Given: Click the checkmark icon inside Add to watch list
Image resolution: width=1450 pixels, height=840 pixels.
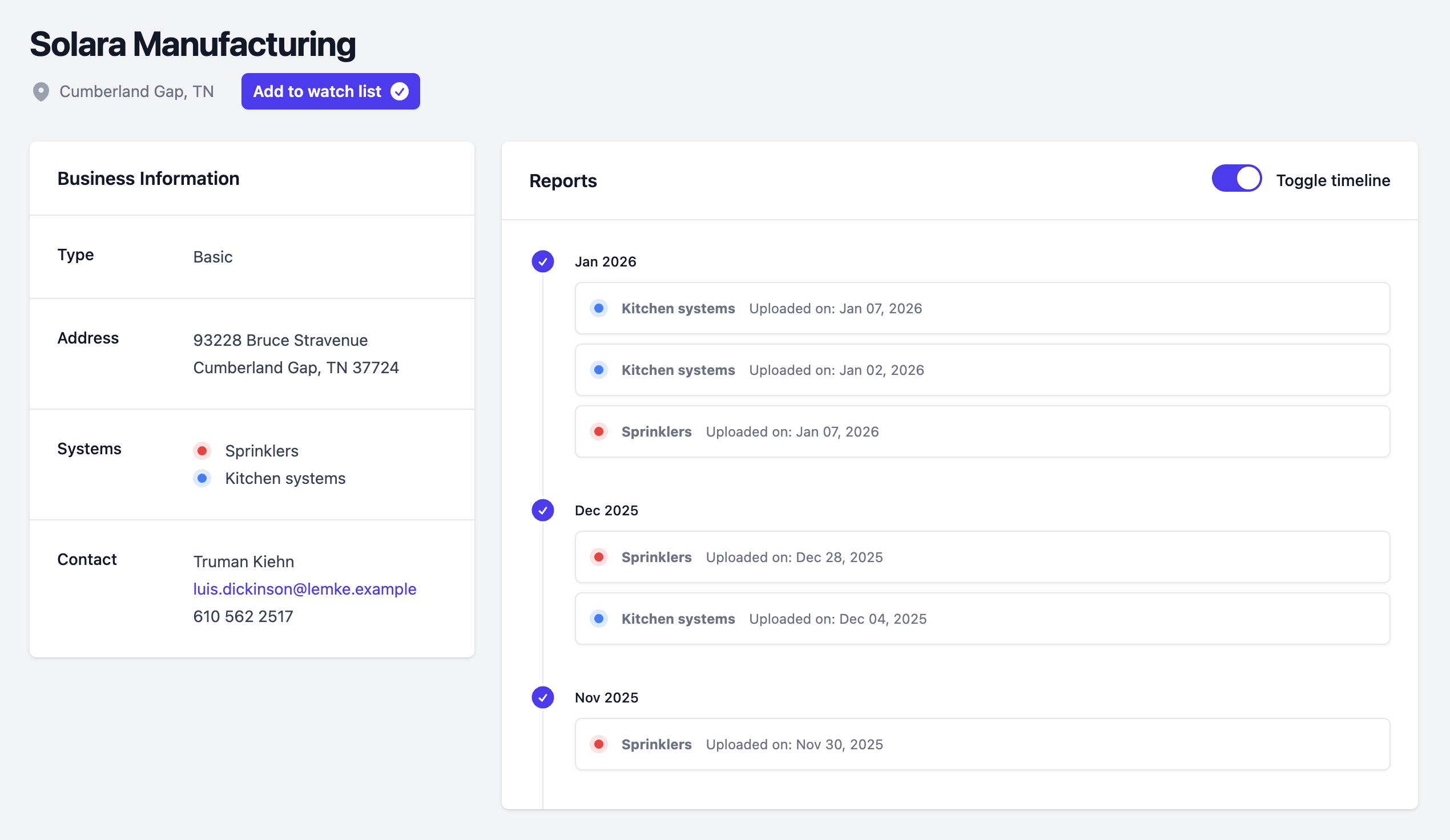Looking at the screenshot, I should [x=400, y=91].
